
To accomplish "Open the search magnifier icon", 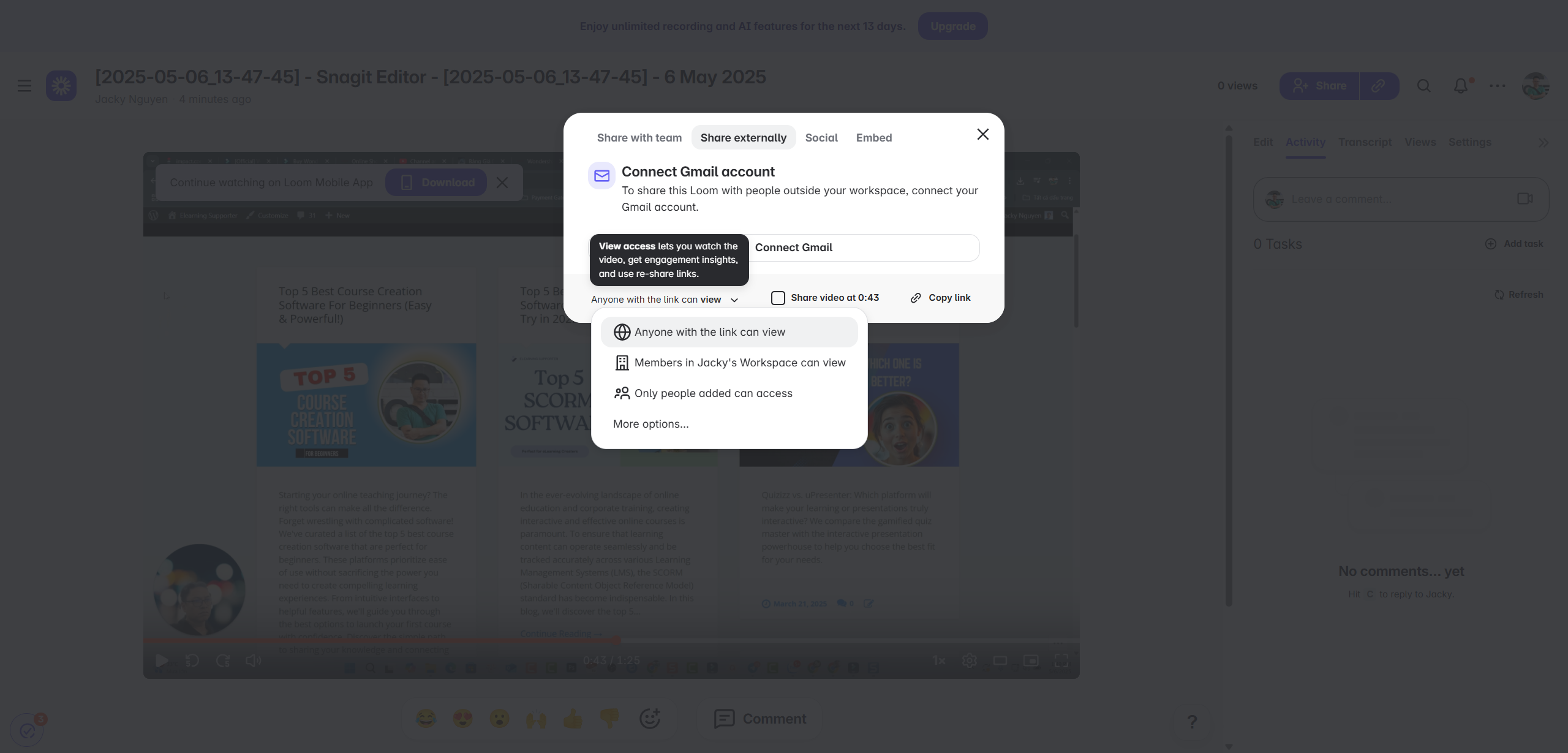I will click(1424, 86).
